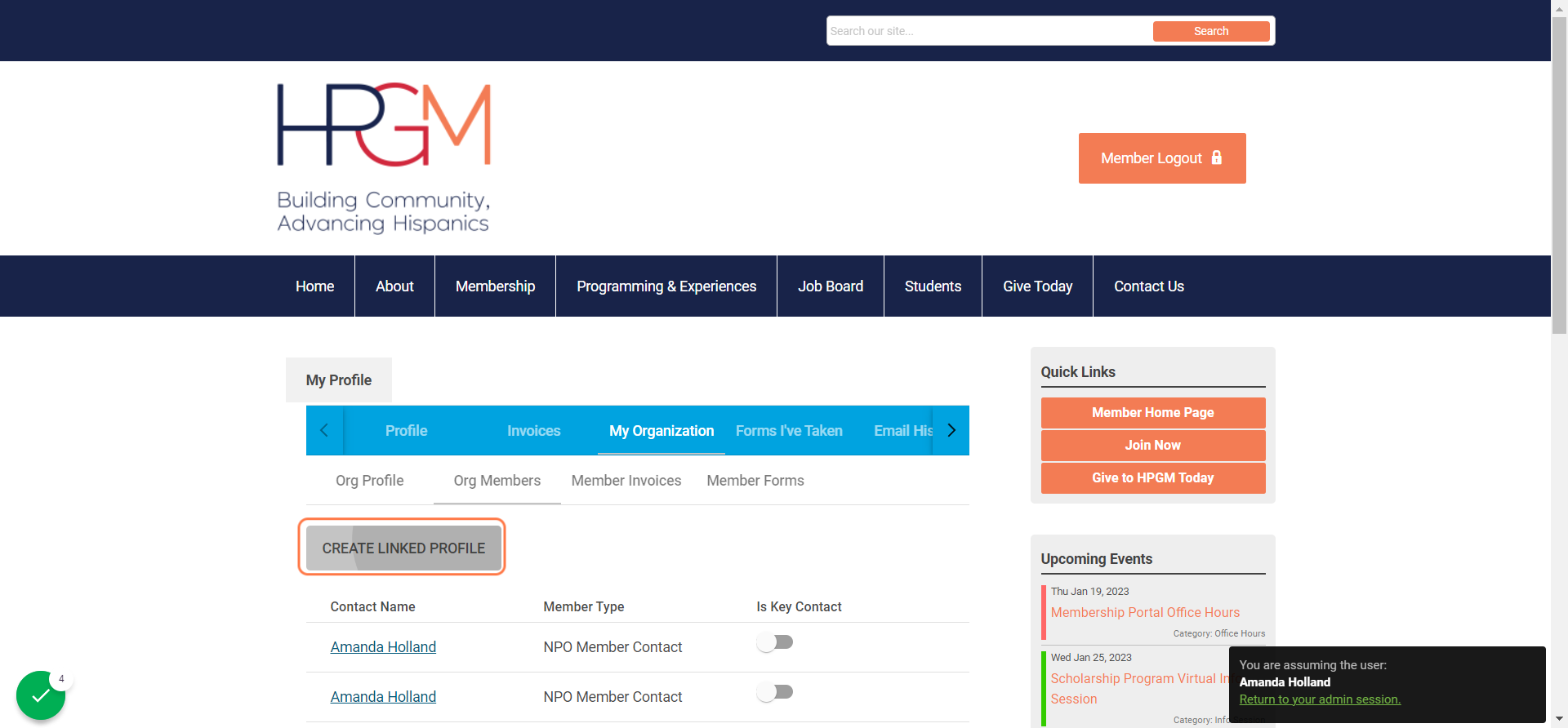The height and width of the screenshot is (728, 1568).
Task: Toggle Is Key Contact for second Amanda Holland
Action: (x=775, y=692)
